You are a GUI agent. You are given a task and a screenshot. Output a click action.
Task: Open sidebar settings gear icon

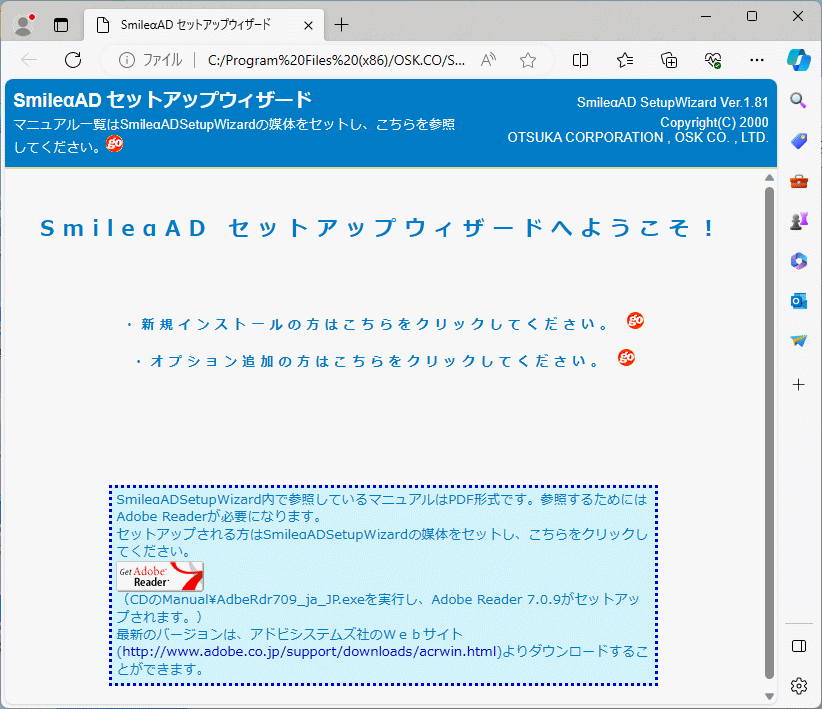point(798,685)
